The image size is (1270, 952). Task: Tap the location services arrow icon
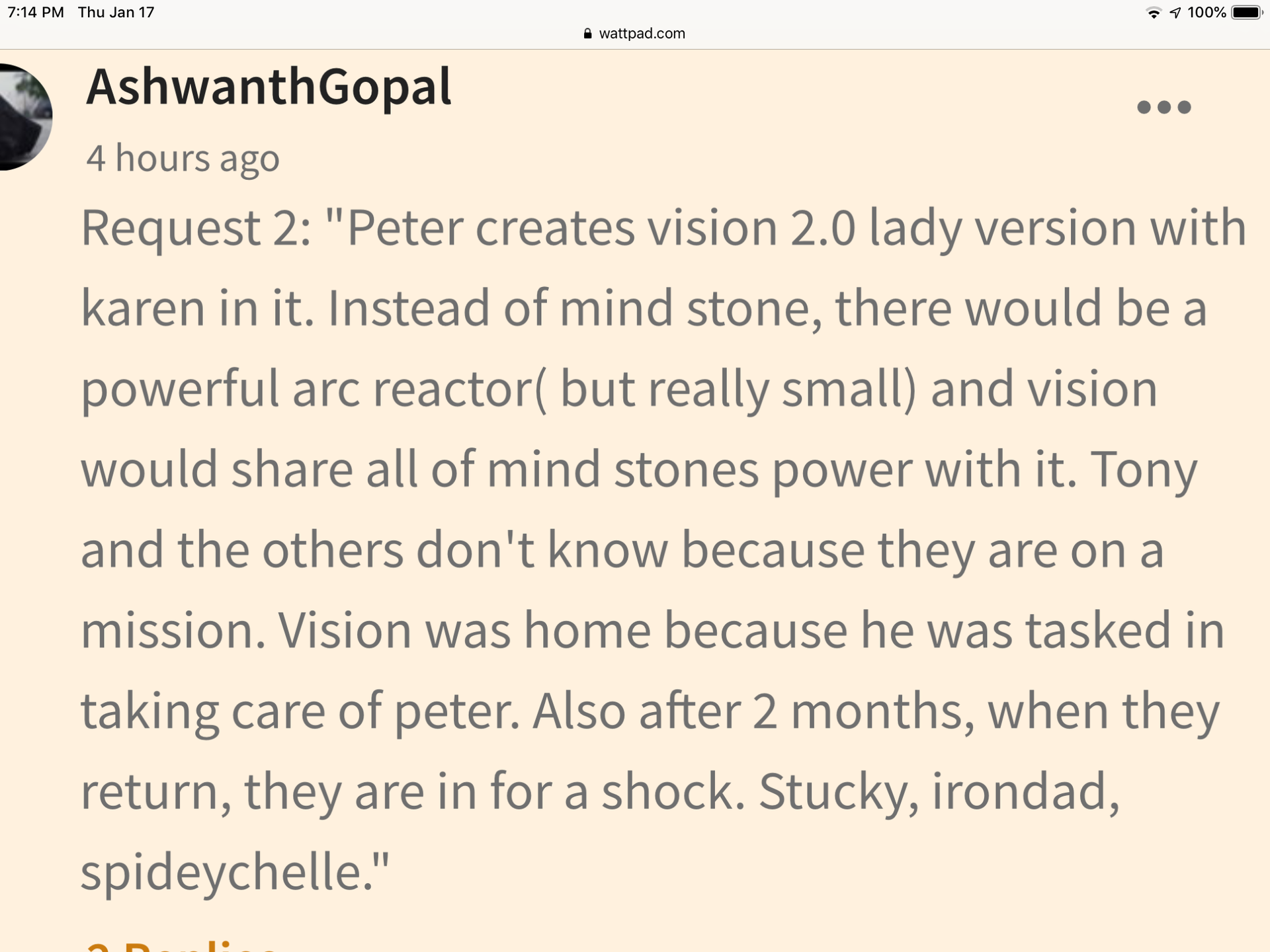[x=1175, y=13]
